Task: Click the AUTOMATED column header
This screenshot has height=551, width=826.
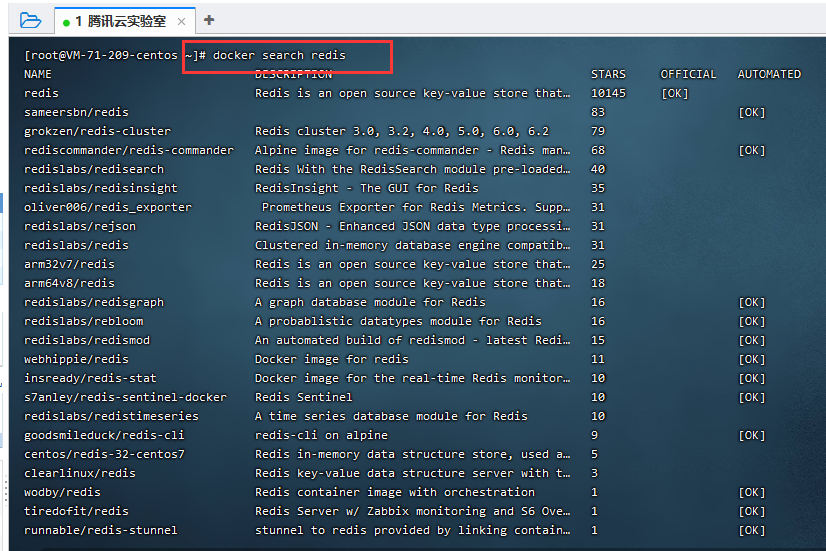Action: [x=770, y=74]
